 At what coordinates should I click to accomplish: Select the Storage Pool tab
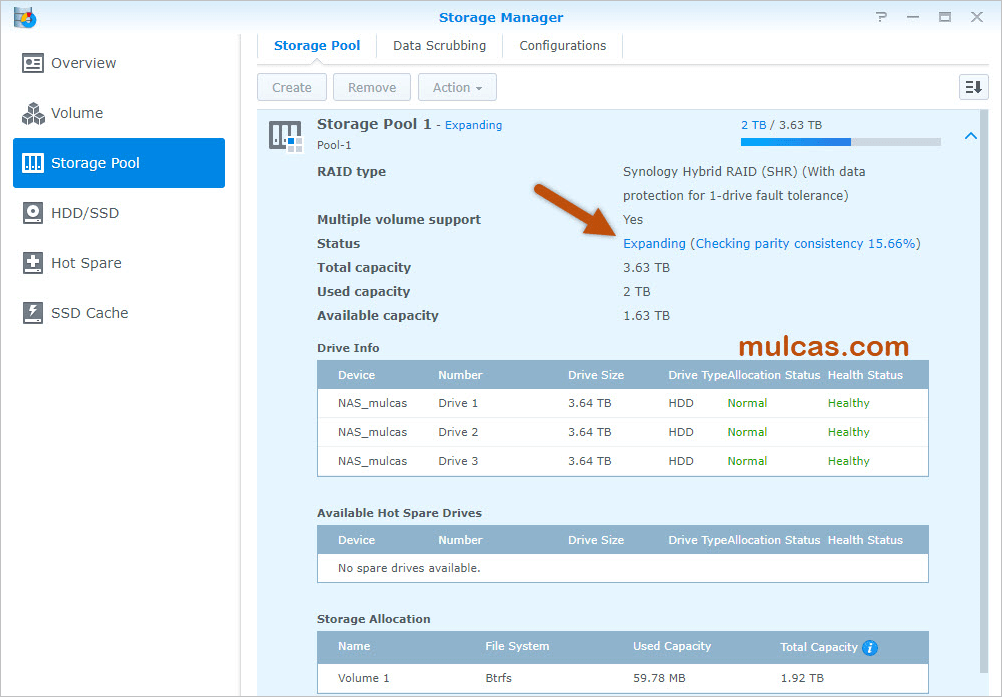click(317, 45)
